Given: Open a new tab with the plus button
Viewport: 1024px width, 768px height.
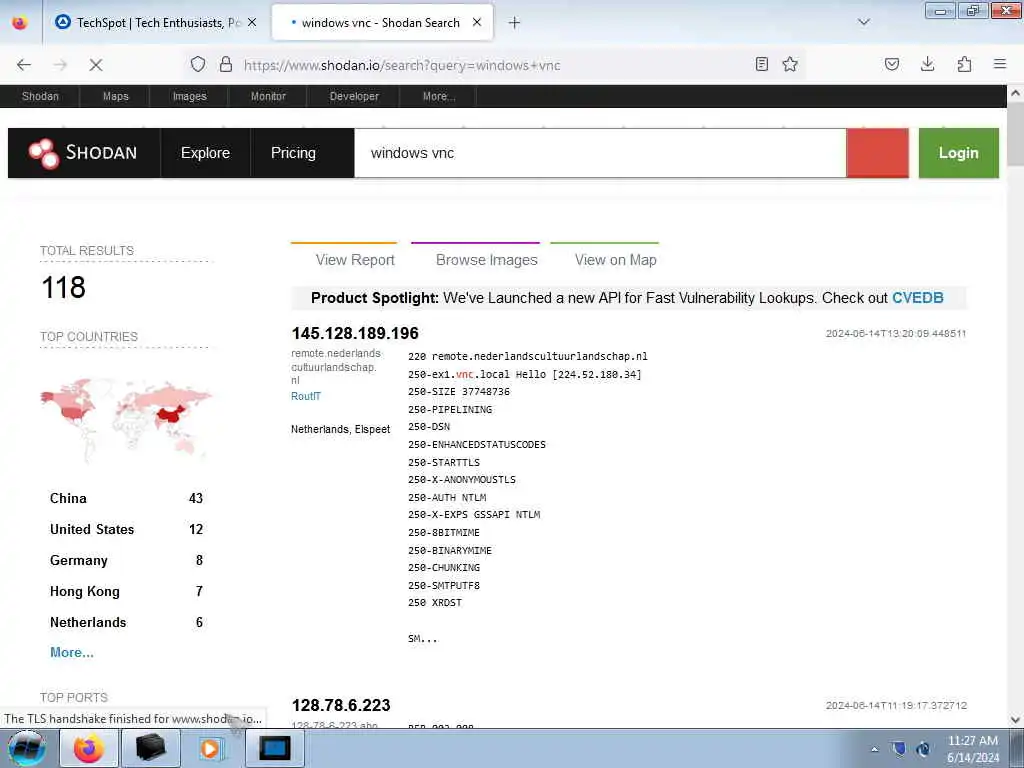Looking at the screenshot, I should (x=514, y=23).
